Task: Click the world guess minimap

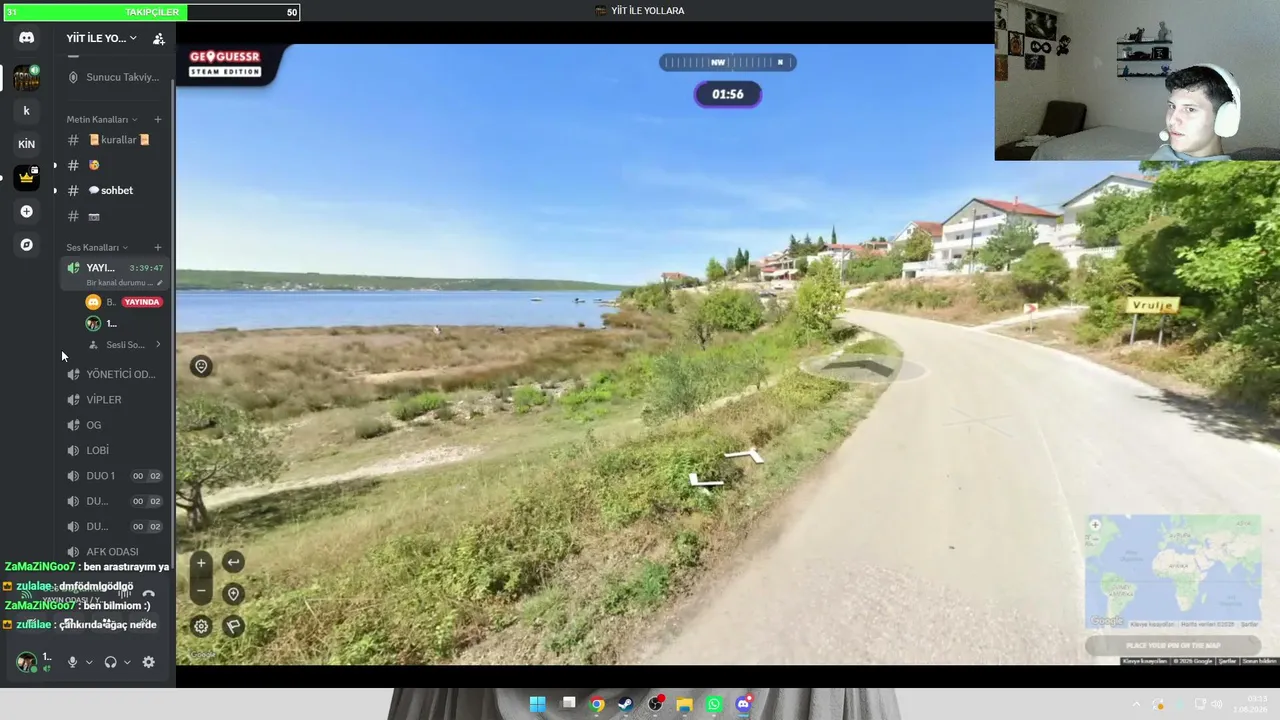Action: coord(1173,572)
